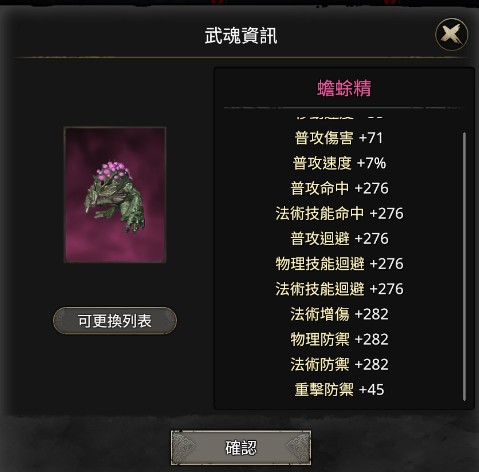Select the 普攻迴避 +276 stat row
The height and width of the screenshot is (472, 479).
(339, 238)
